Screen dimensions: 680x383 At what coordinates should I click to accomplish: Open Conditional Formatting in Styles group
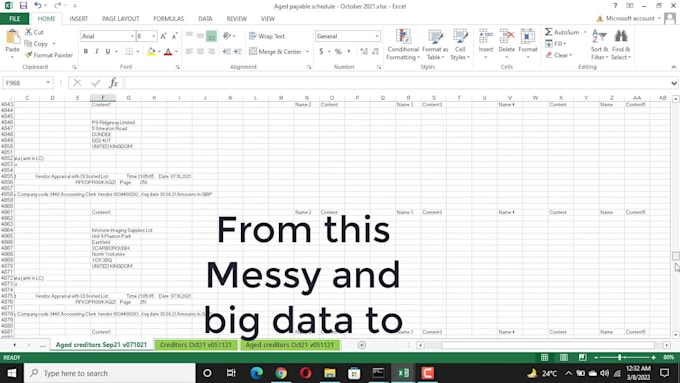[403, 45]
